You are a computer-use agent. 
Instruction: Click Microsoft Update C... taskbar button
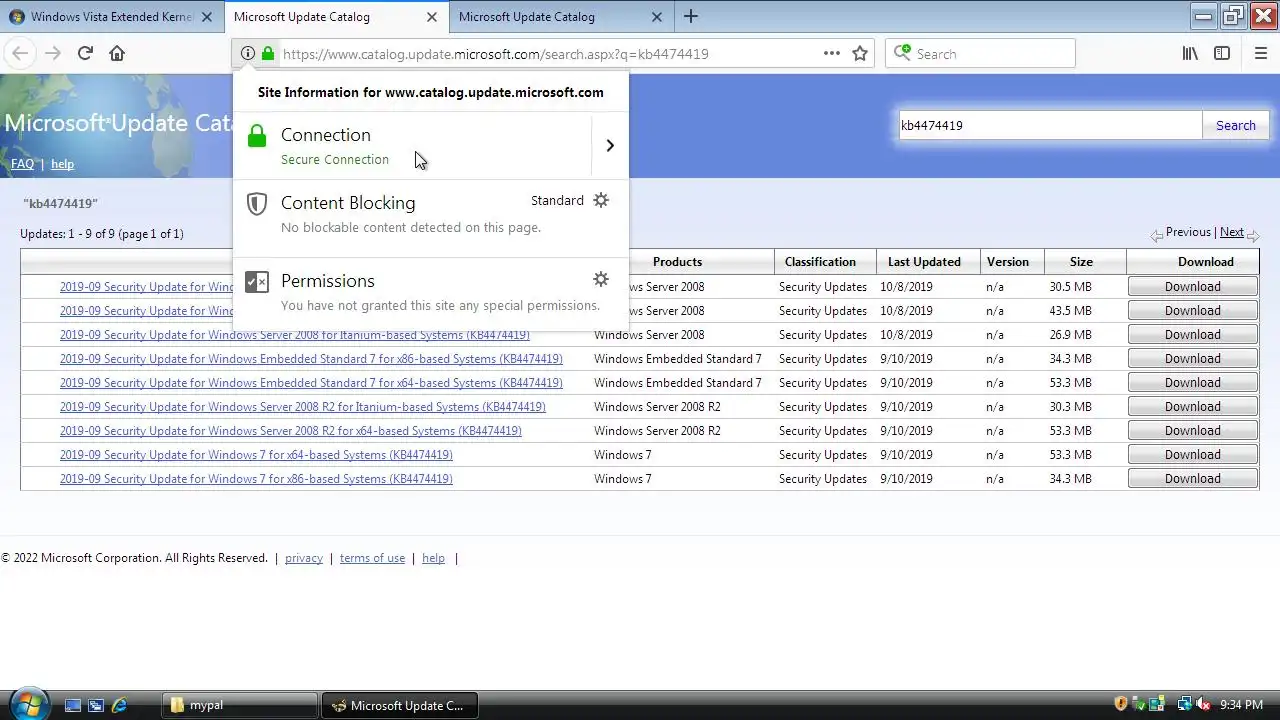[x=399, y=705]
